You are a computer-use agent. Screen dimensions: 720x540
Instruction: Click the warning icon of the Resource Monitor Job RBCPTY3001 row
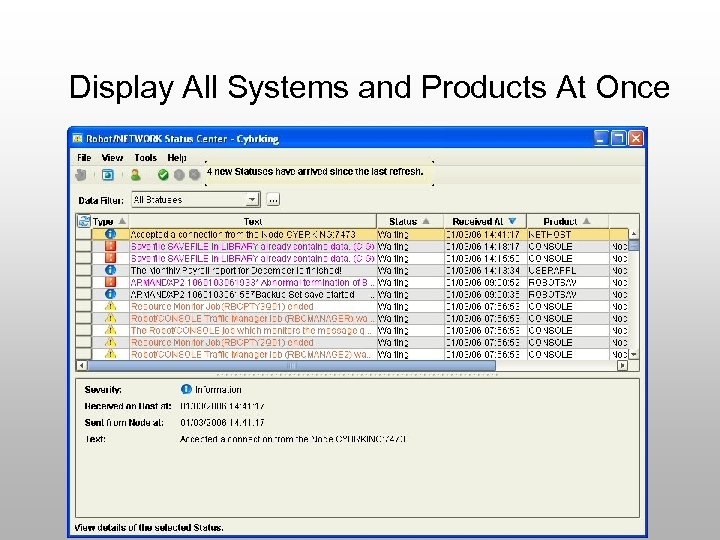pos(110,306)
